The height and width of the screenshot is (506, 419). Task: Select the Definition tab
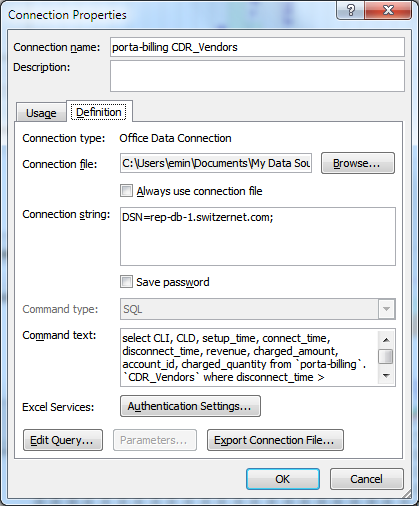tap(99, 112)
